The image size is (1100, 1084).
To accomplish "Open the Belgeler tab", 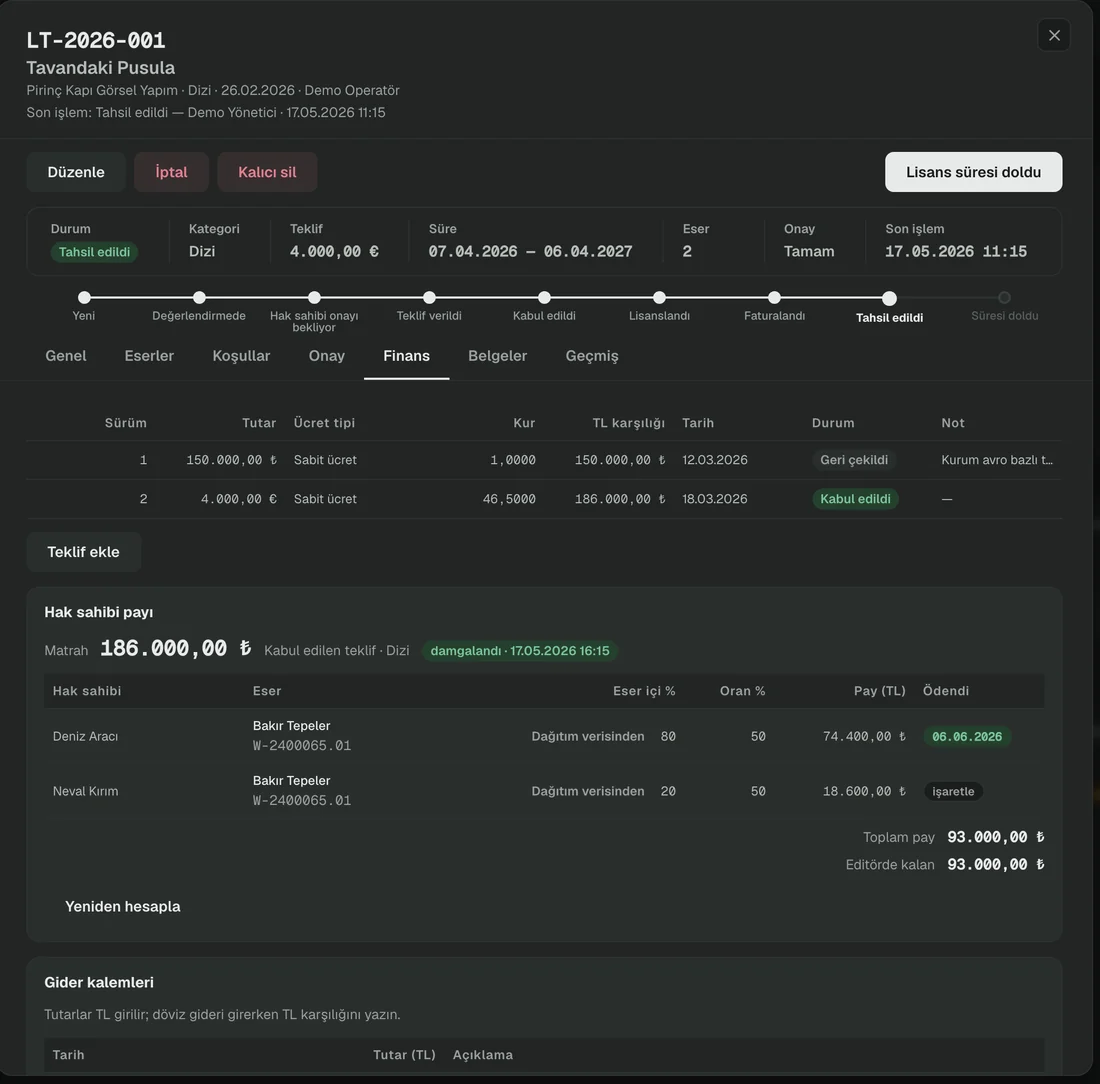I will coord(497,356).
